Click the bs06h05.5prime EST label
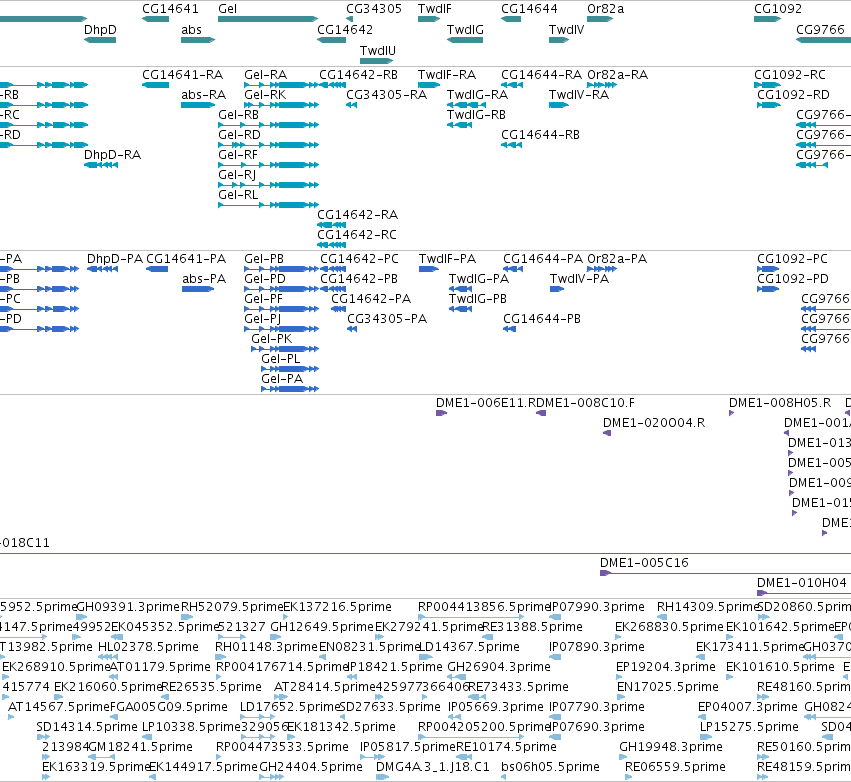Viewport: 851px width, 782px height. pos(550,767)
